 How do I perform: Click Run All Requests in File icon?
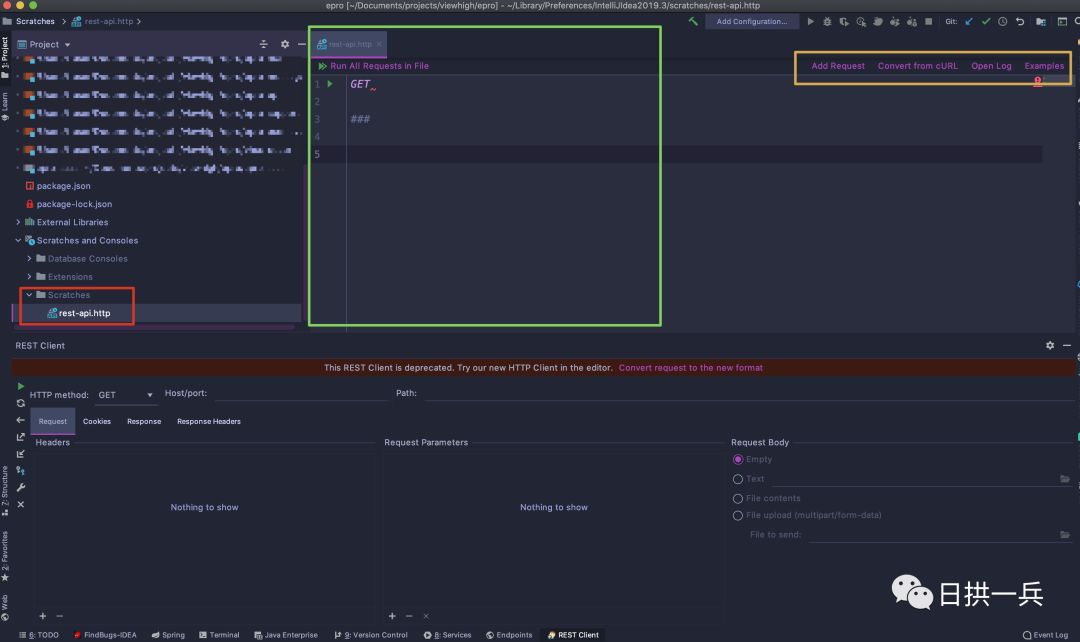[322, 66]
